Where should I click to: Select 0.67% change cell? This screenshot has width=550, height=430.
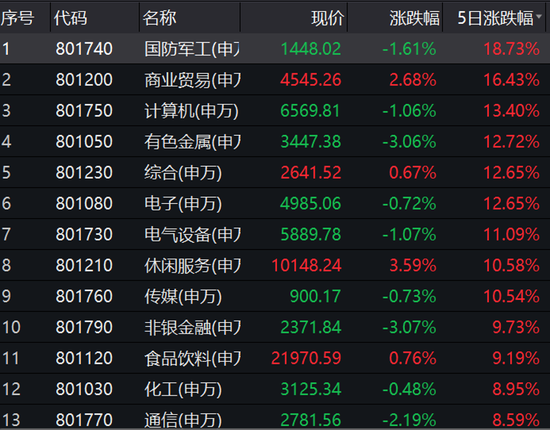[413, 172]
